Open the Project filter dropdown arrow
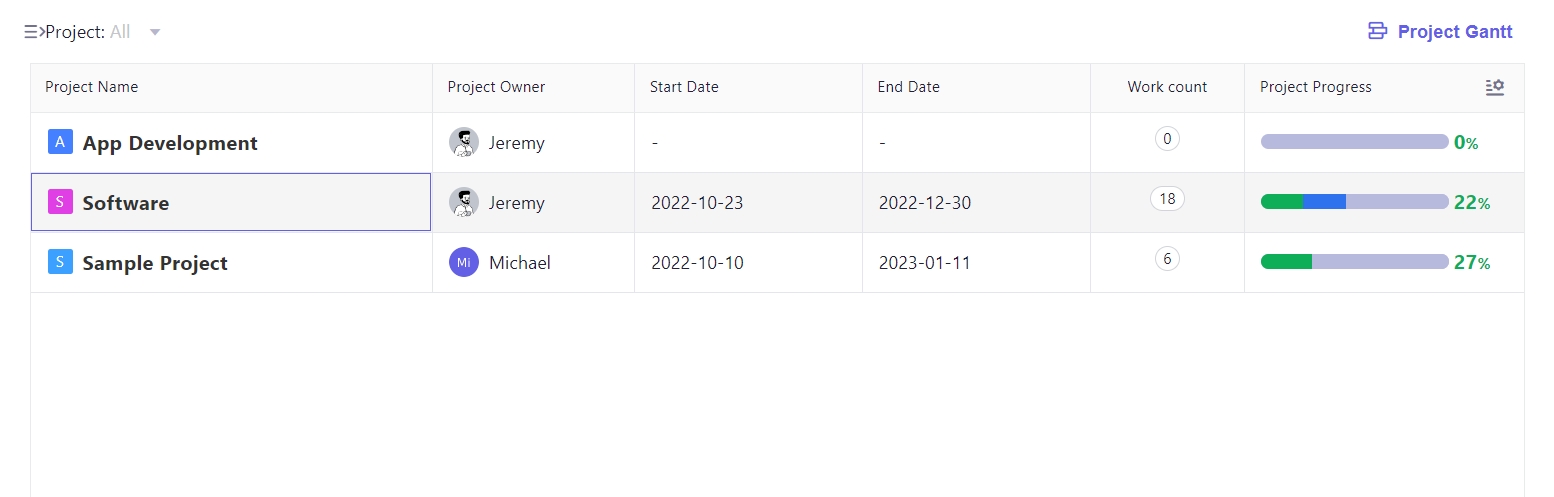Screen dimensions: 1554x497 coord(155,32)
